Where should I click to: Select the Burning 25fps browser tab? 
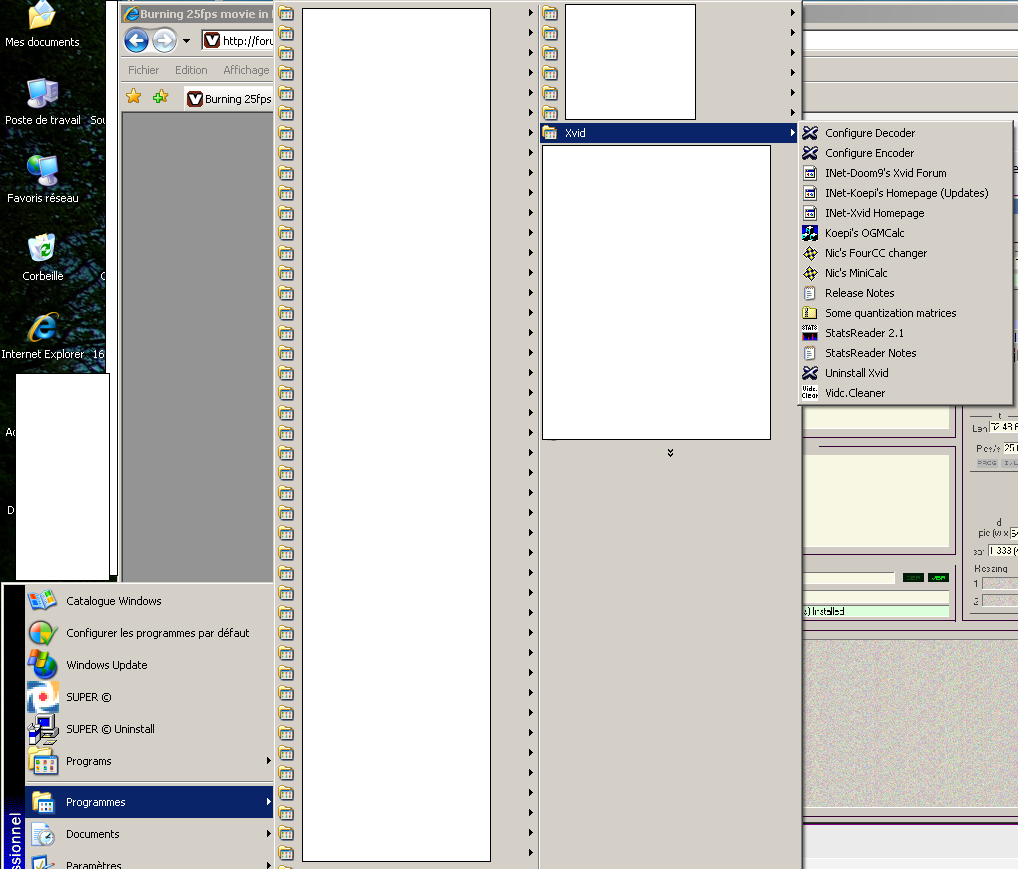[229, 99]
